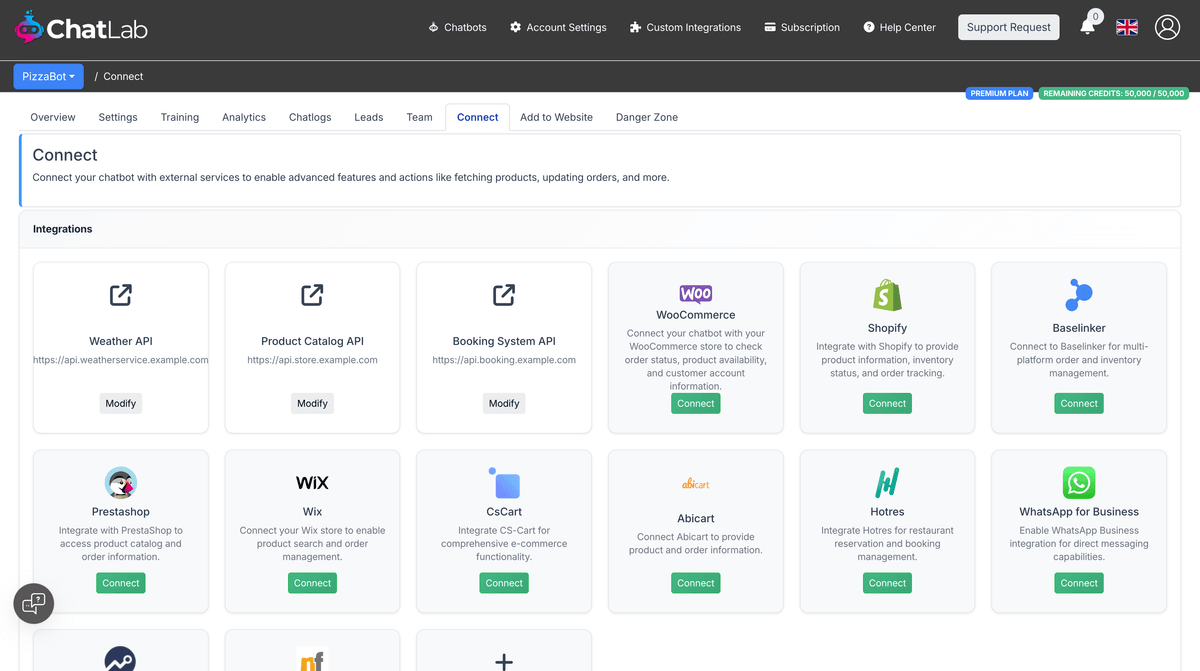Open the floating help chat bubble
Image resolution: width=1200 pixels, height=671 pixels.
click(33, 603)
